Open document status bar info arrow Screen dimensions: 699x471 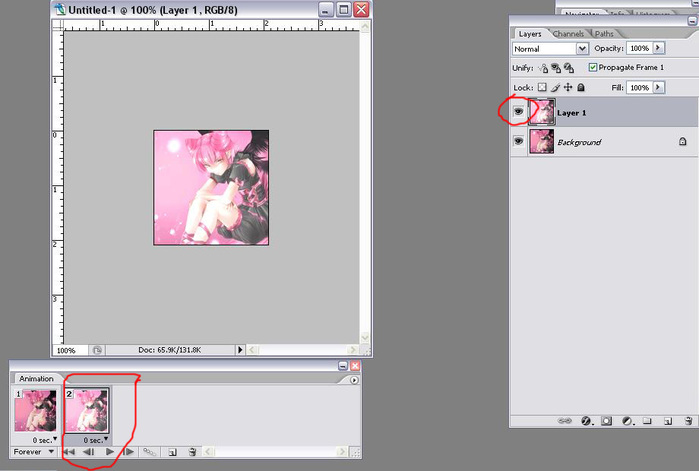pos(240,350)
